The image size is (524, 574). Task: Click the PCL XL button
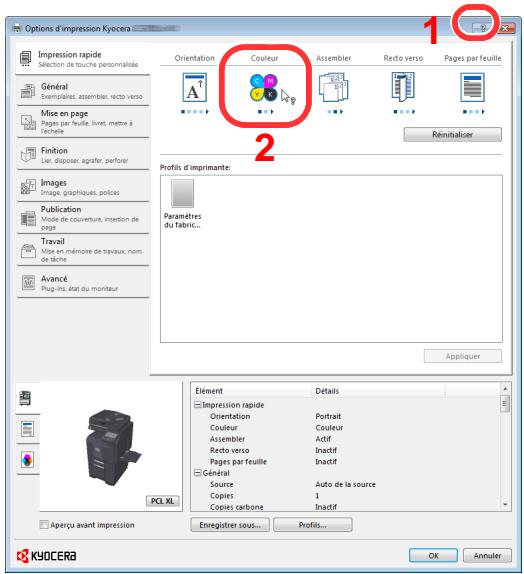[163, 501]
